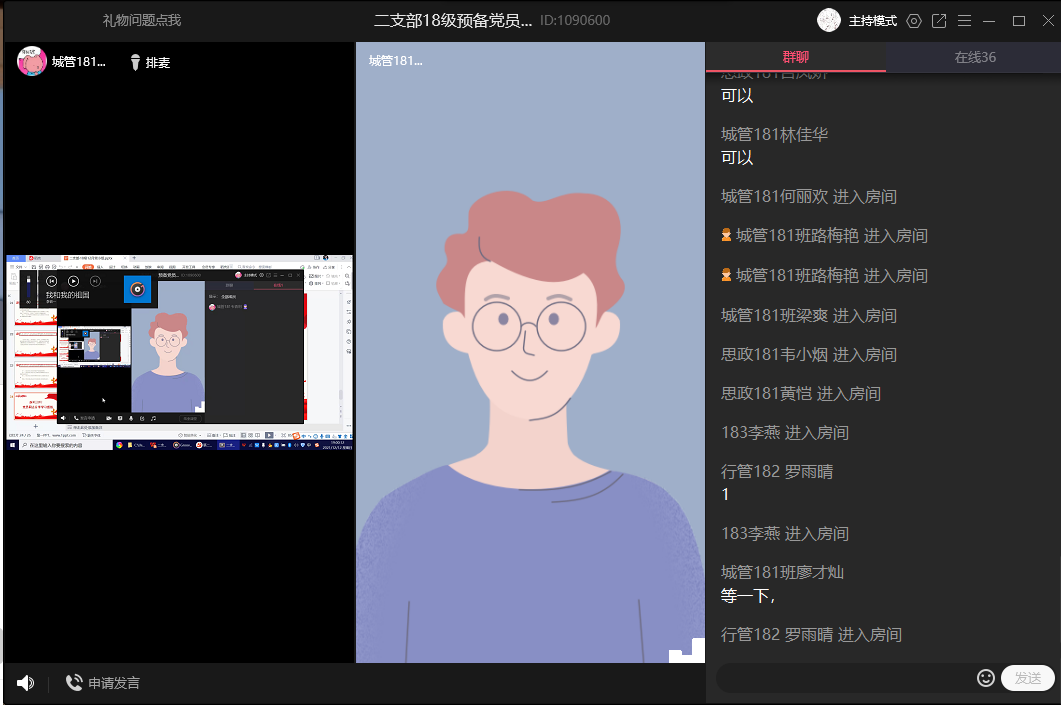This screenshot has height=705, width=1061.
Task: Click 礼物问题点我 link in title bar
Action: 142,21
